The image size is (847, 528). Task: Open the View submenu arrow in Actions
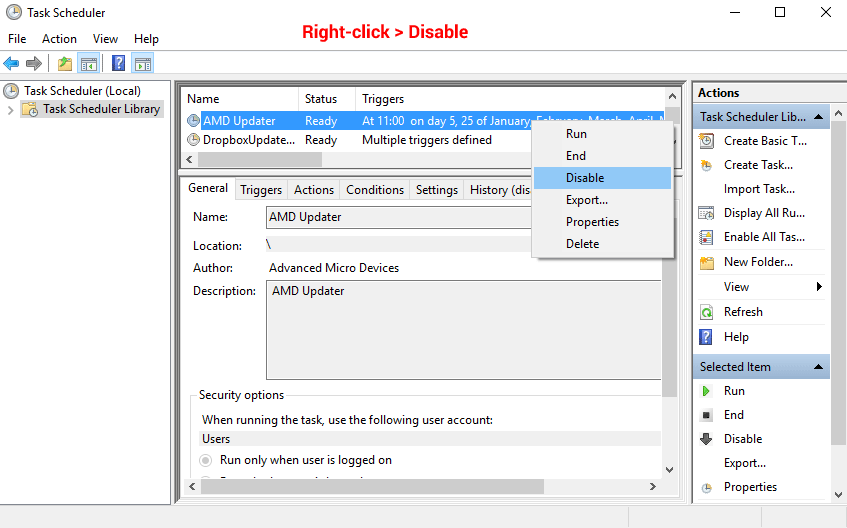pyautogui.click(x=819, y=287)
